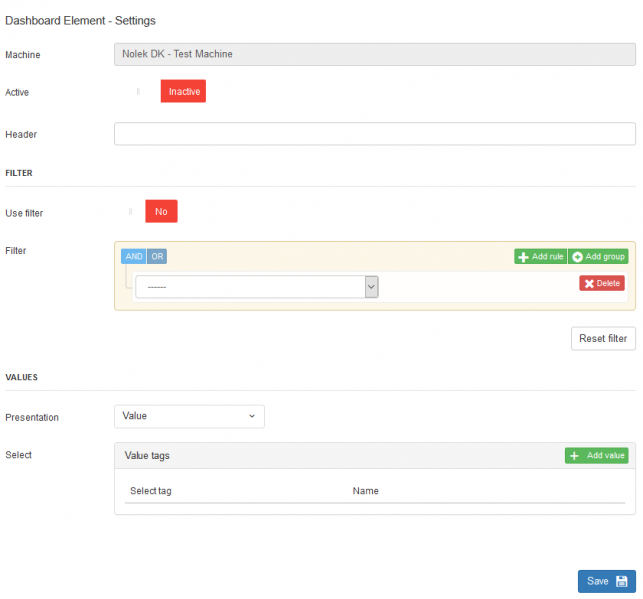Click into the Header input field
The width and height of the screenshot is (643, 599).
(375, 134)
